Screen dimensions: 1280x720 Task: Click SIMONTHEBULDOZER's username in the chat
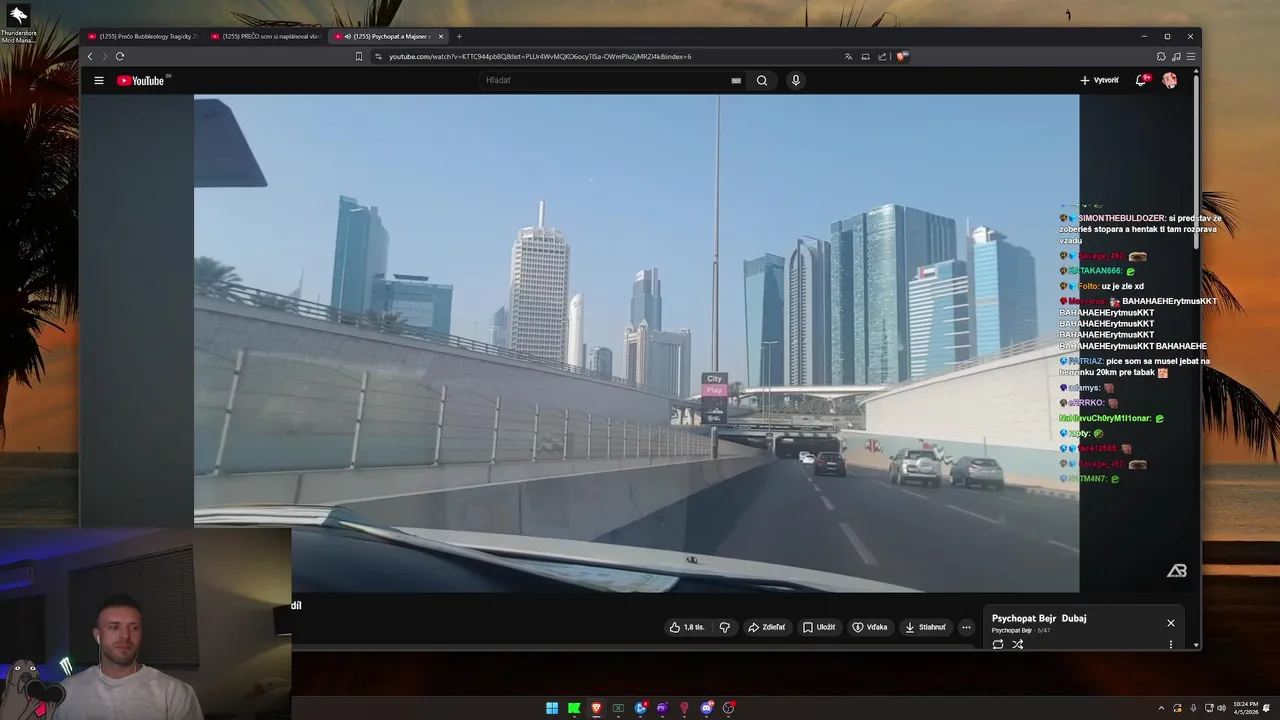[1121, 218]
